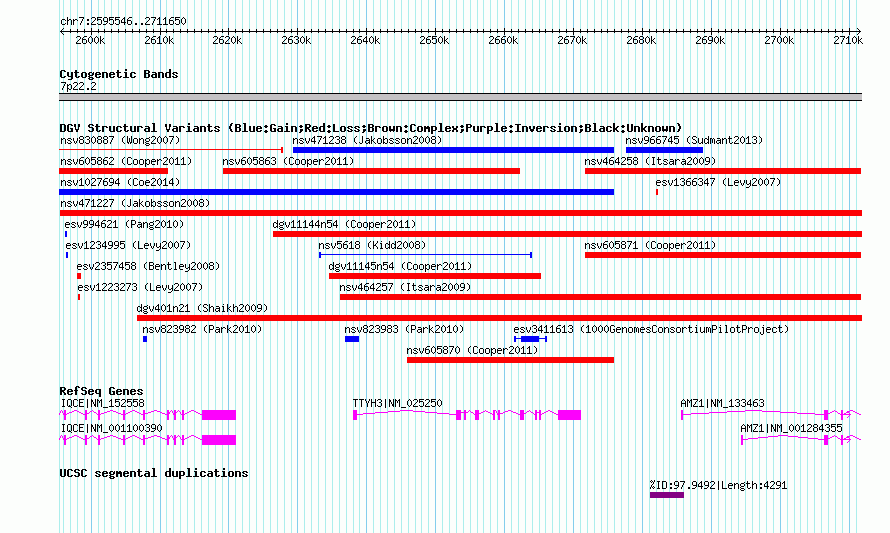Viewport: 890px width, 533px height.
Task: Click the nsv823982 (Park2010) label
Action: click(202, 329)
